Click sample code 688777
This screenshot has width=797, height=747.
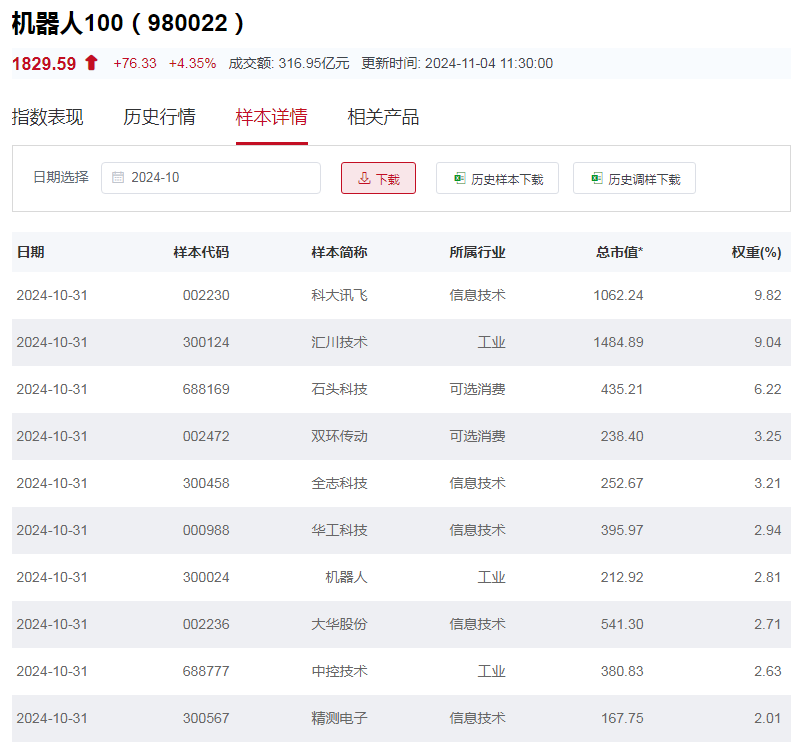click(206, 671)
